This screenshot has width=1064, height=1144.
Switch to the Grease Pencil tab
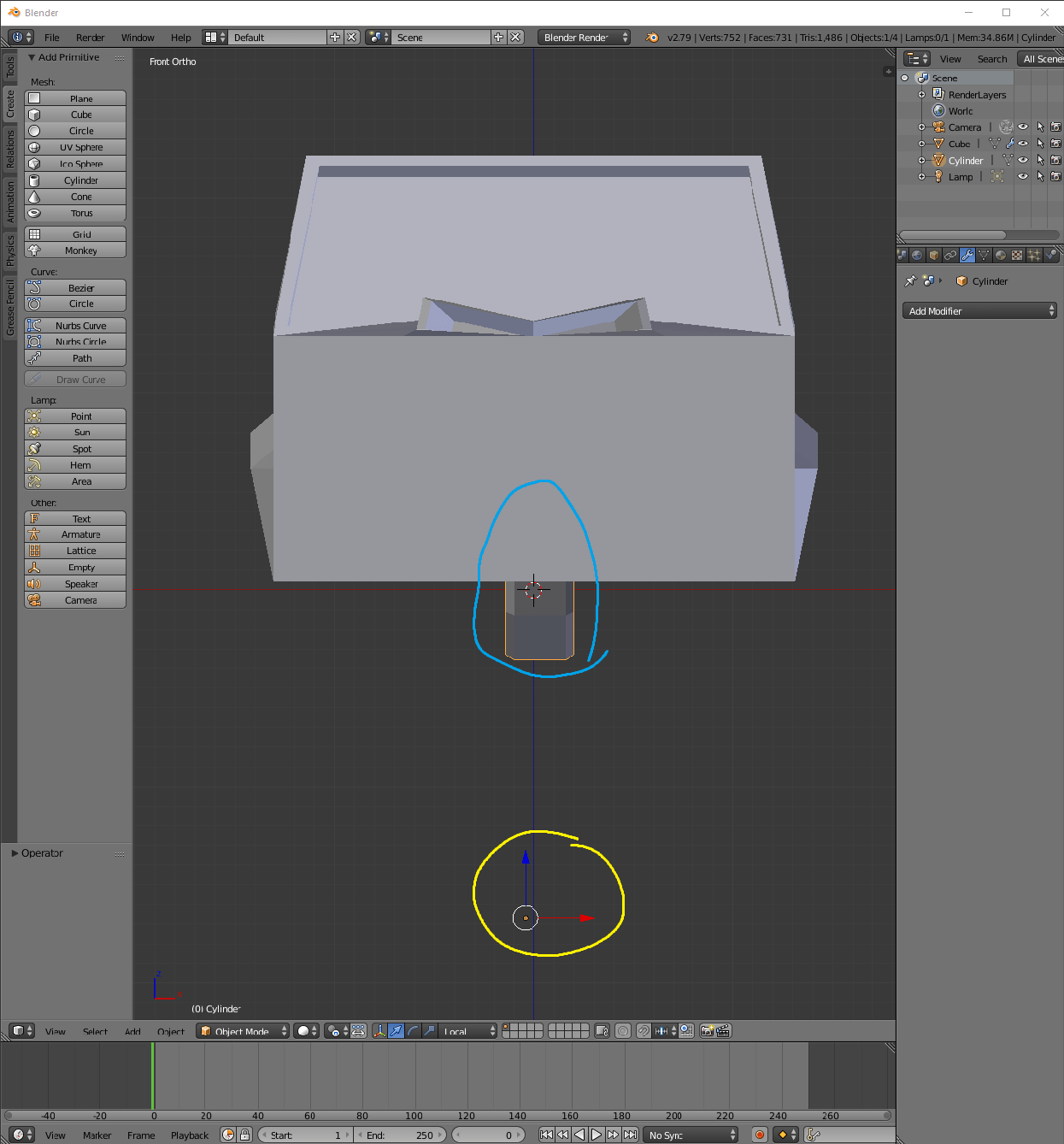9,307
